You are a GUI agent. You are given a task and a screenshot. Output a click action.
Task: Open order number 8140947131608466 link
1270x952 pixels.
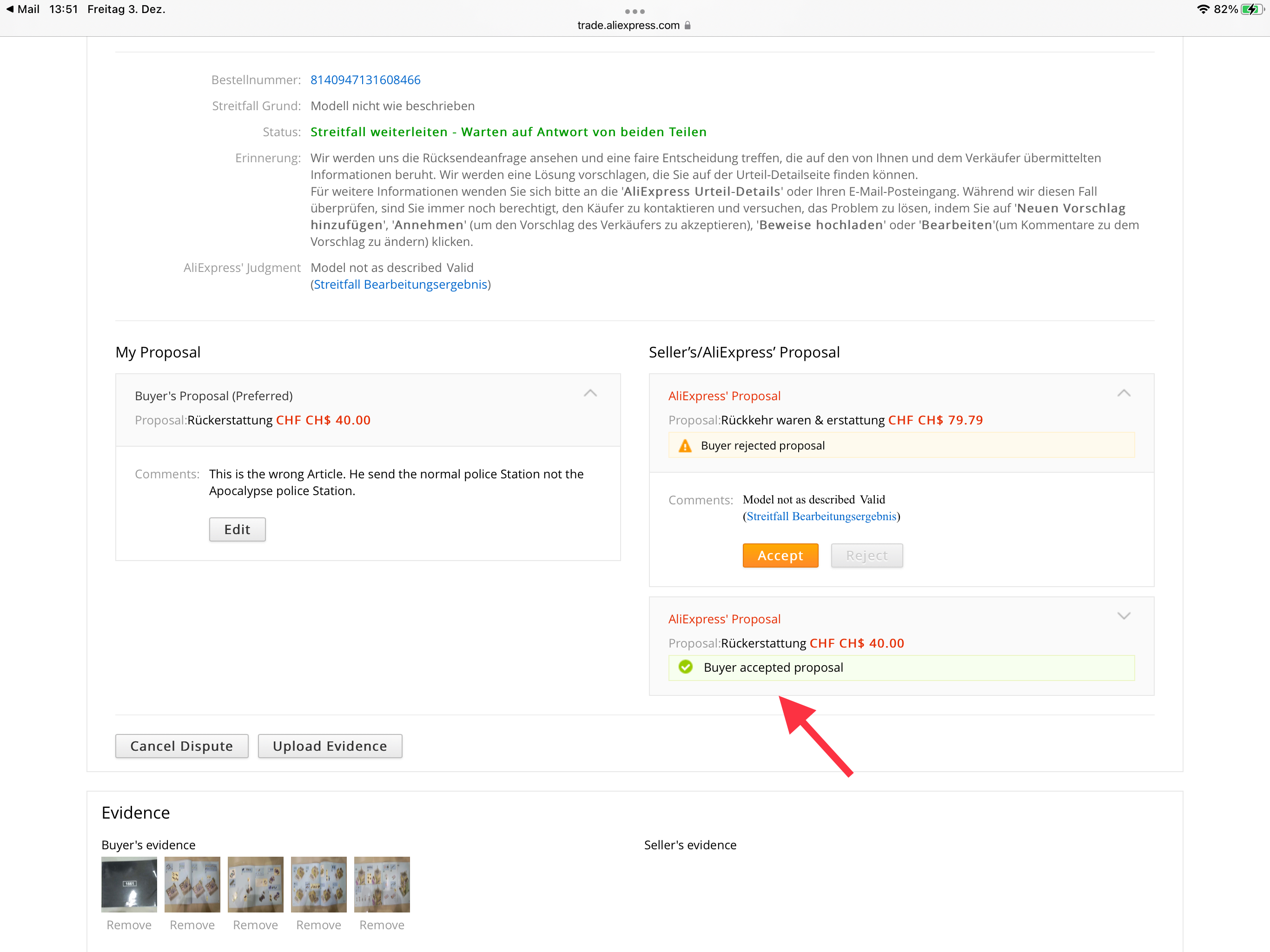point(365,80)
